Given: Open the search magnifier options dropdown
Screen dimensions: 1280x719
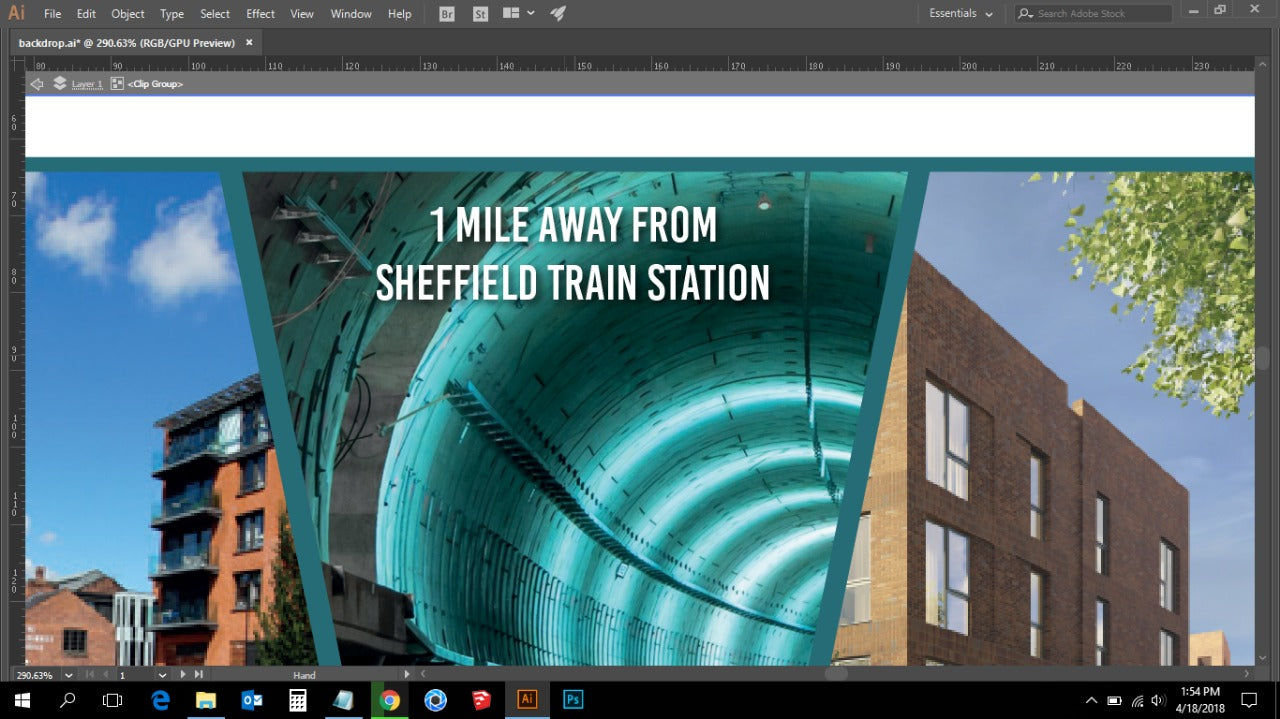Looking at the screenshot, I should pyautogui.click(x=1025, y=14).
